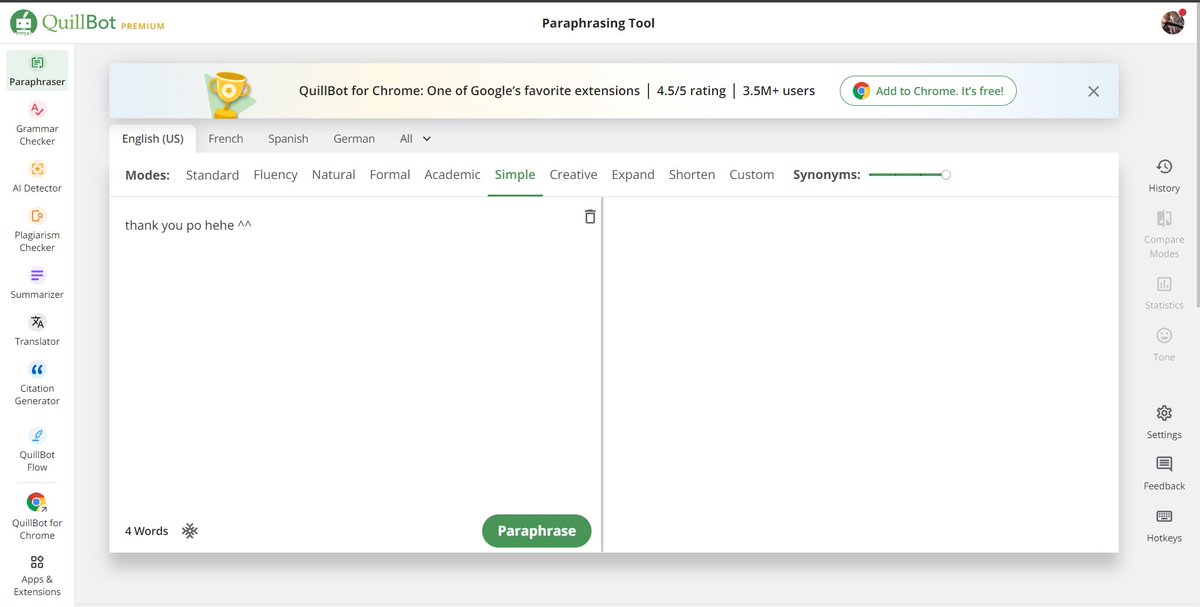Open Settings gear
The height and width of the screenshot is (607, 1200).
click(1164, 422)
